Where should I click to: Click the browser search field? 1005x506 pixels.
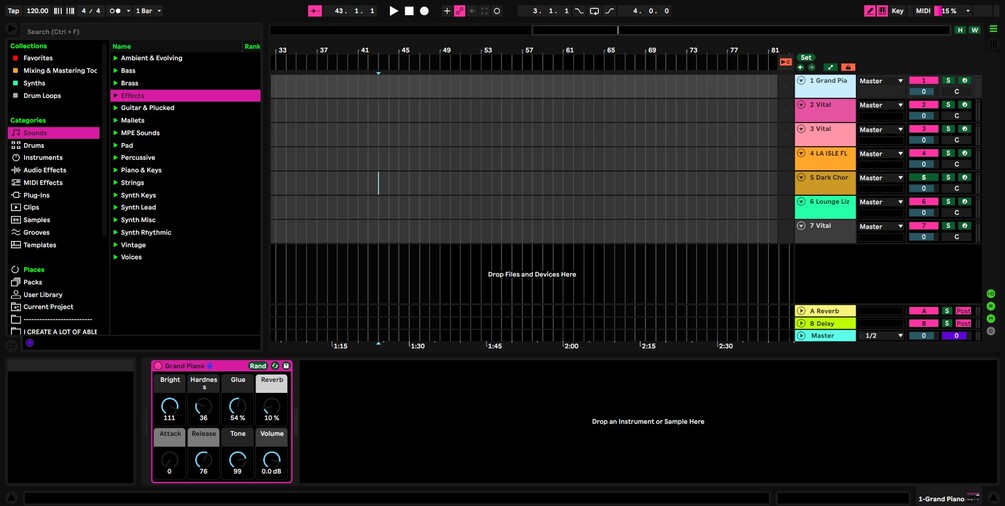pos(141,31)
